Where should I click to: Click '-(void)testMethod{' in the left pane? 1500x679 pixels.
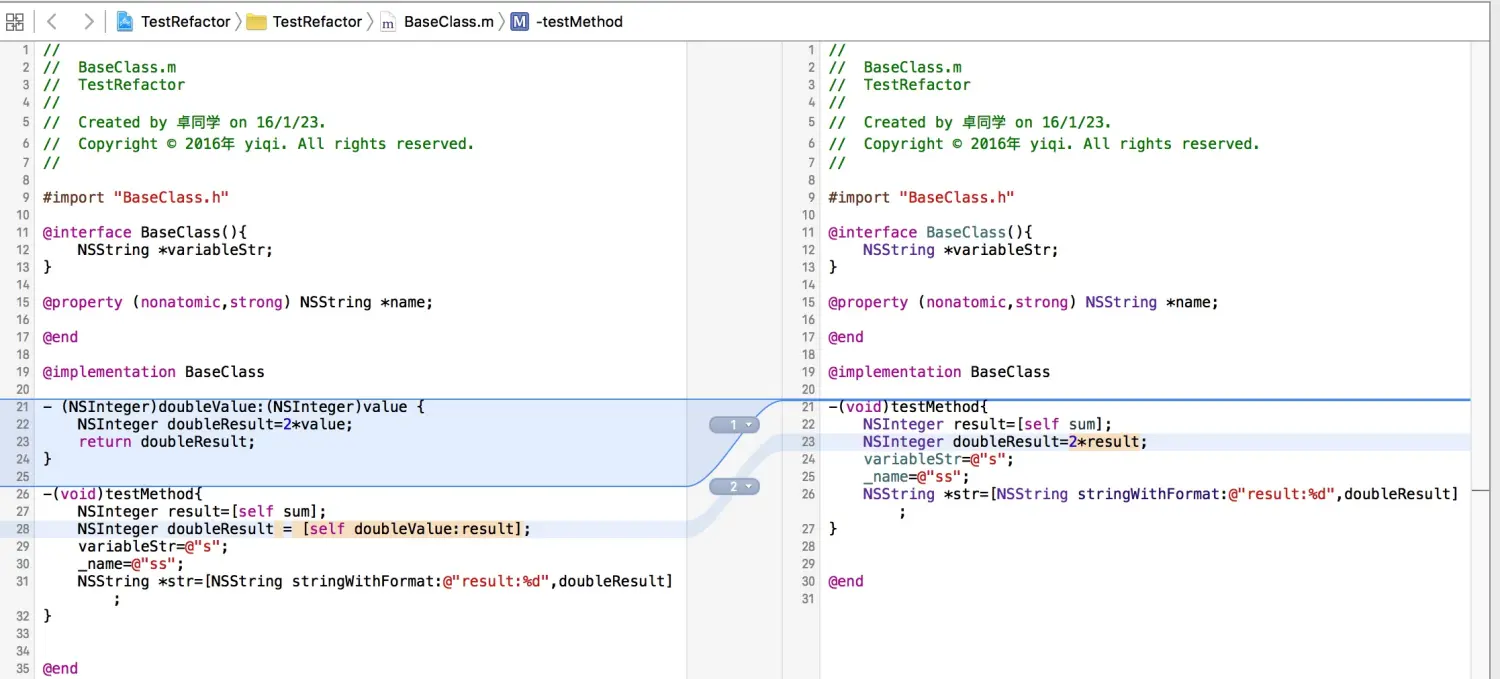(123, 493)
